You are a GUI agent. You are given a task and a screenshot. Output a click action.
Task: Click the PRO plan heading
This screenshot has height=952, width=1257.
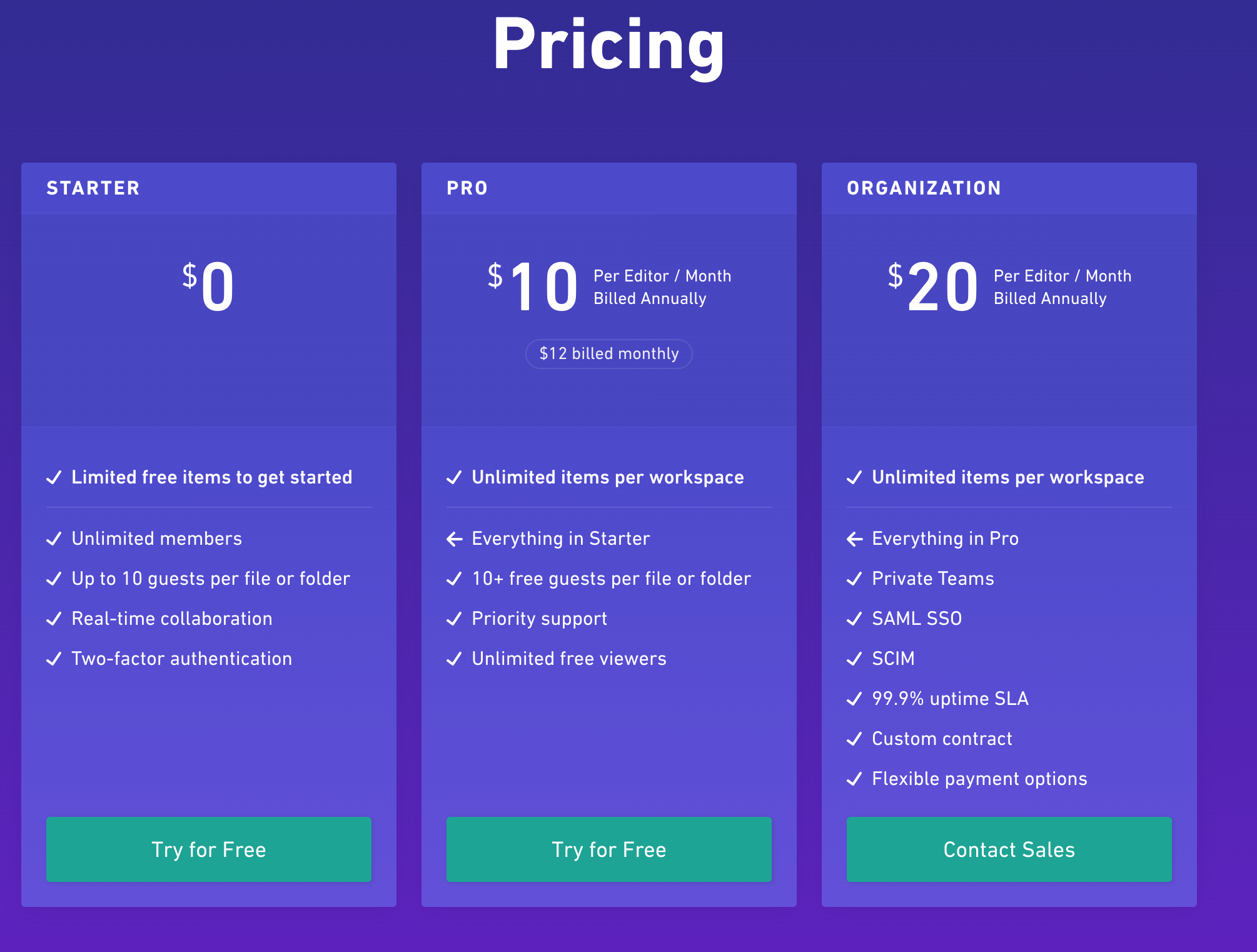467,188
